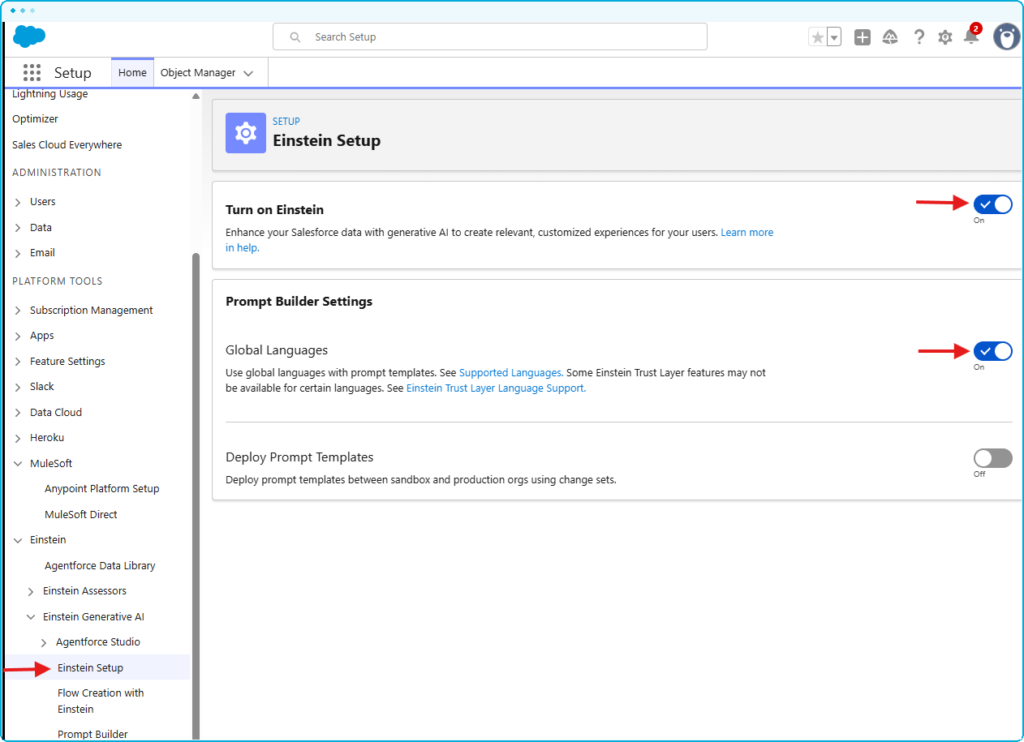Viewport: 1024px width, 742px height.
Task: Click the favorites star icon
Action: point(817,37)
